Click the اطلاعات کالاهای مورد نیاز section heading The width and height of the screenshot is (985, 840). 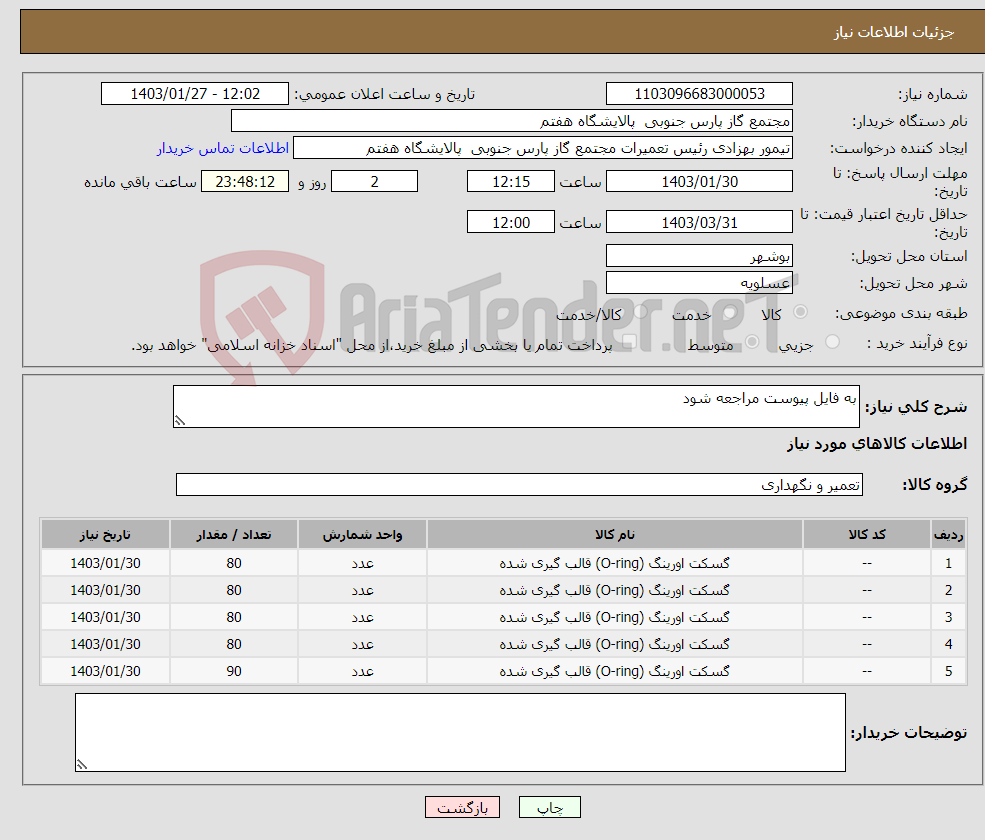coord(876,444)
